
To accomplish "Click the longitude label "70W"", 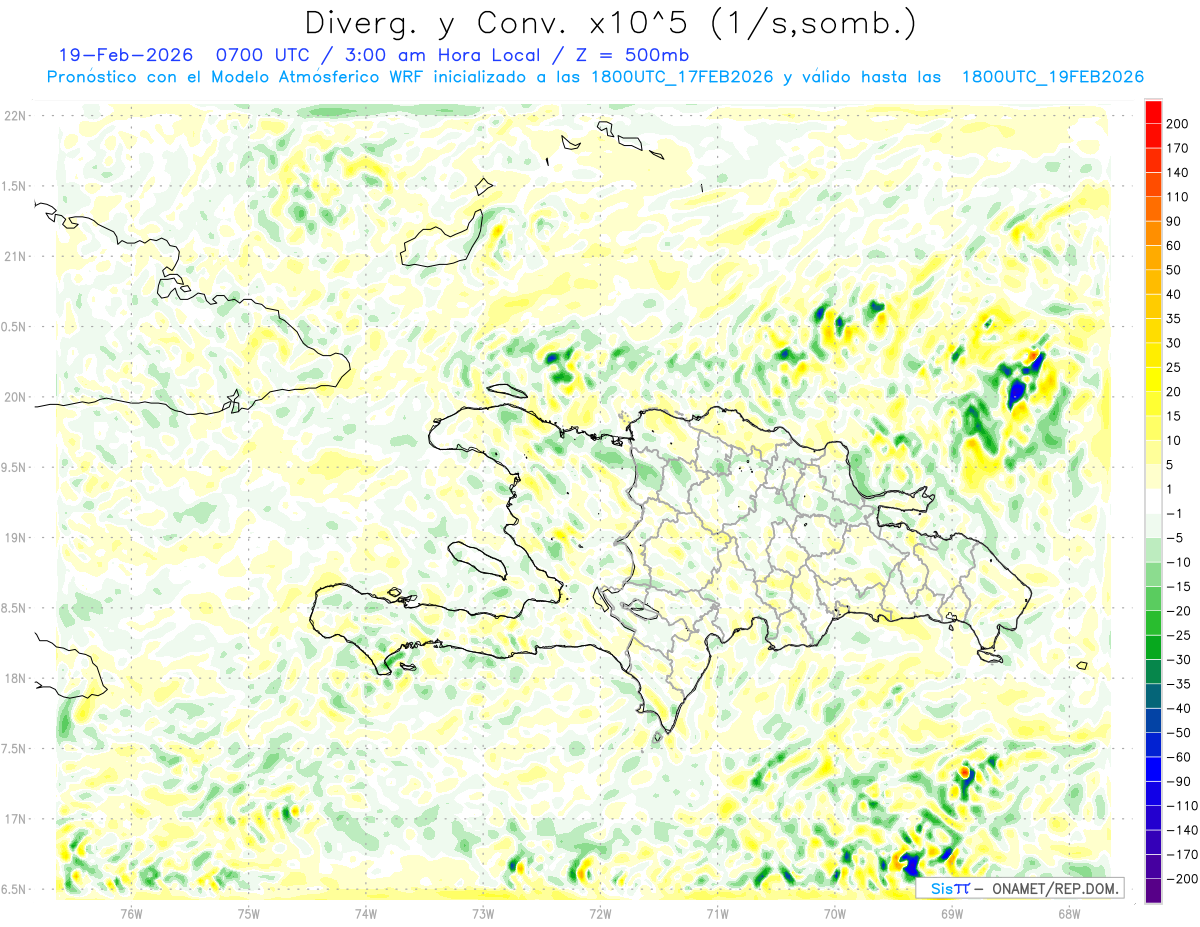I will click(835, 912).
